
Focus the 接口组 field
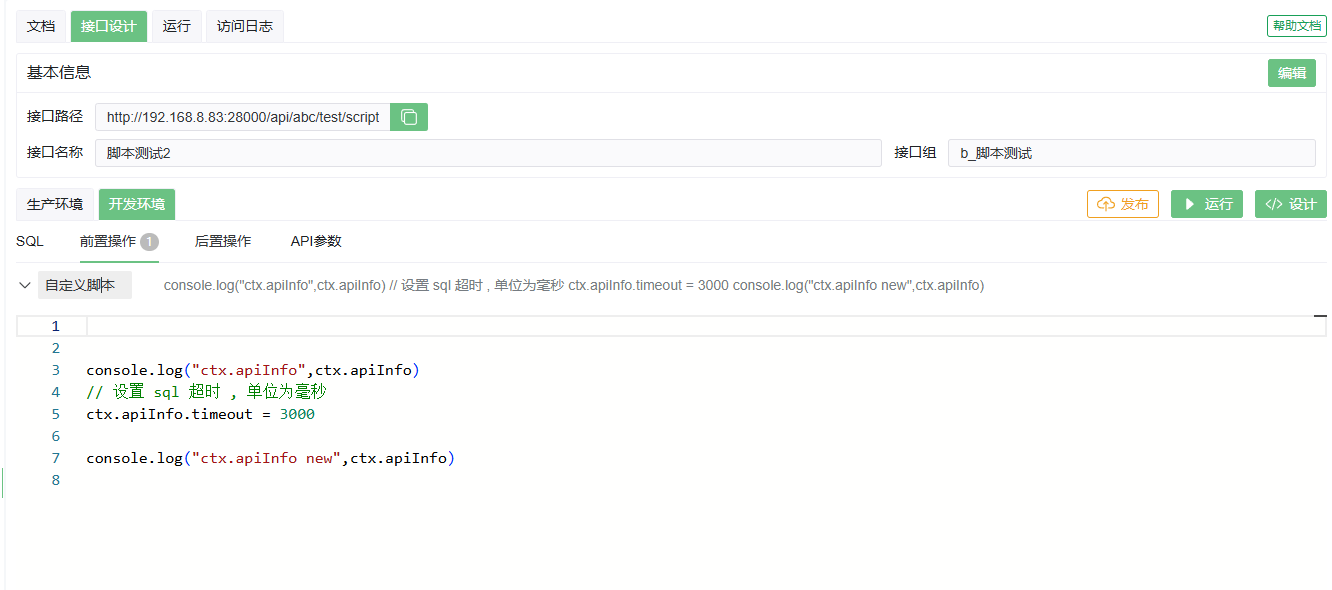pyautogui.click(x=1130, y=153)
